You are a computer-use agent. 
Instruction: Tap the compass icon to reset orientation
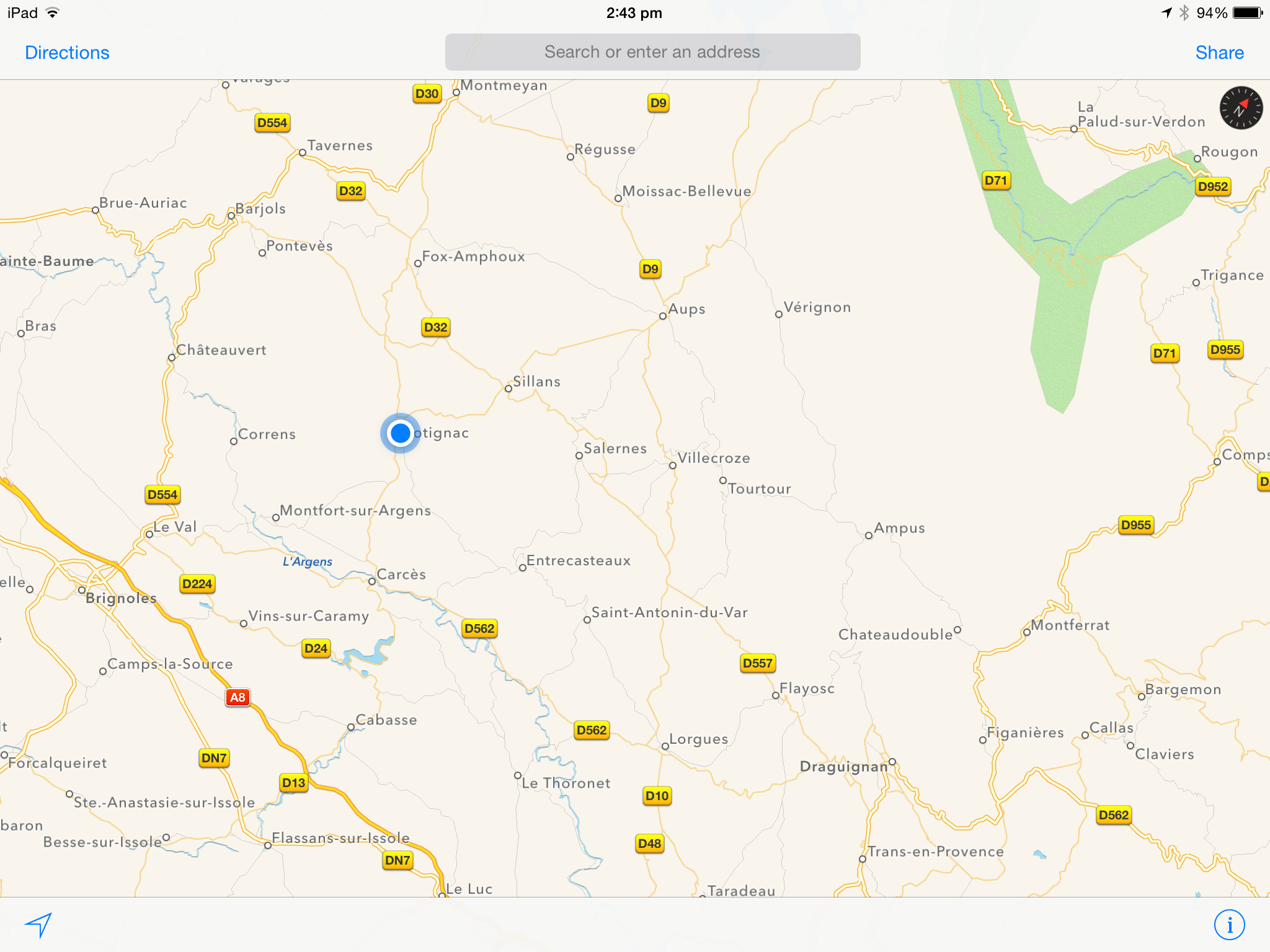click(x=1241, y=108)
